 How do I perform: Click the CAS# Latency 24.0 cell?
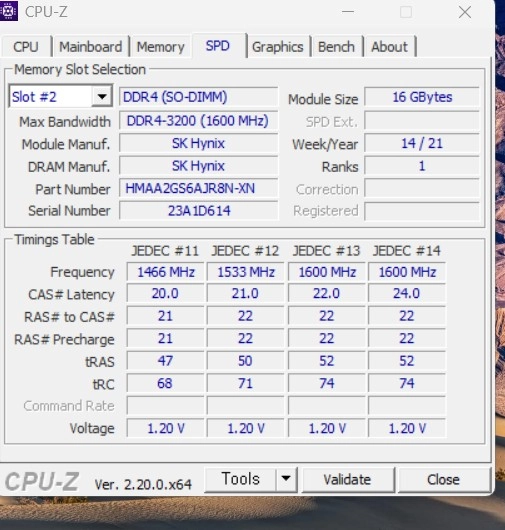(x=407, y=293)
